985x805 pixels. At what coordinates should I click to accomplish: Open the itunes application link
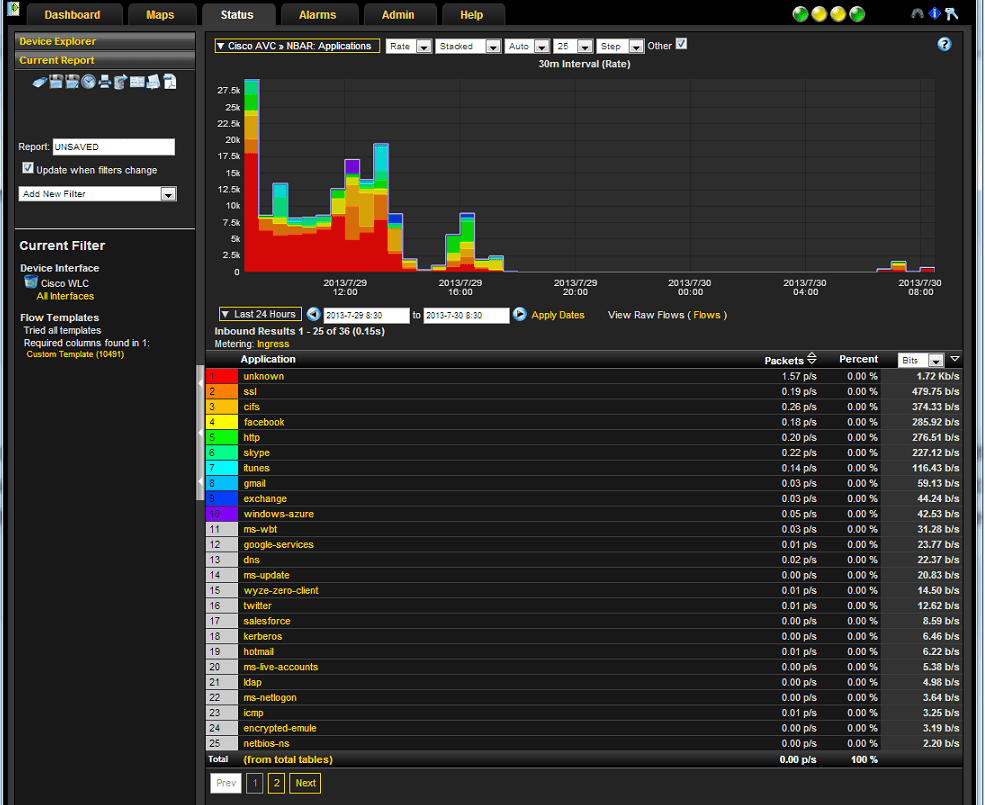(256, 468)
